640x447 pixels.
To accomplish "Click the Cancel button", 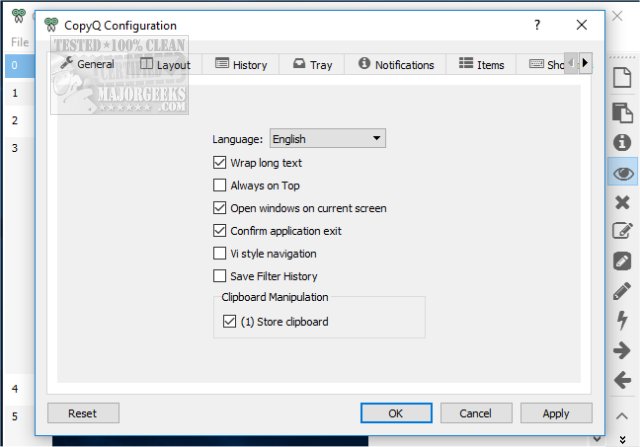I will tap(476, 413).
